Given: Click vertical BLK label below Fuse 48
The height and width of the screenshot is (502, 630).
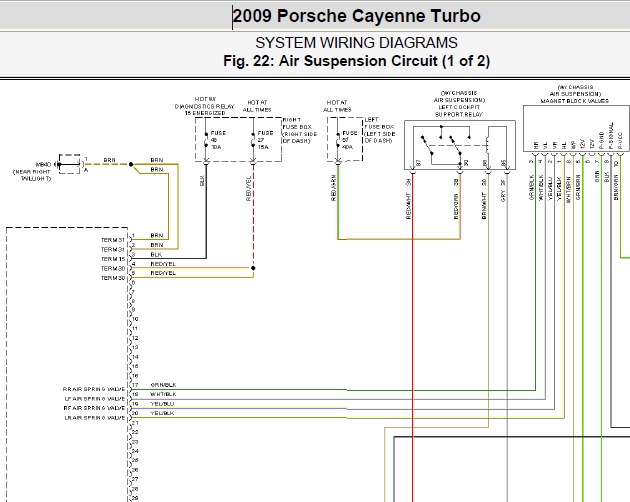Looking at the screenshot, I should 202,180.
